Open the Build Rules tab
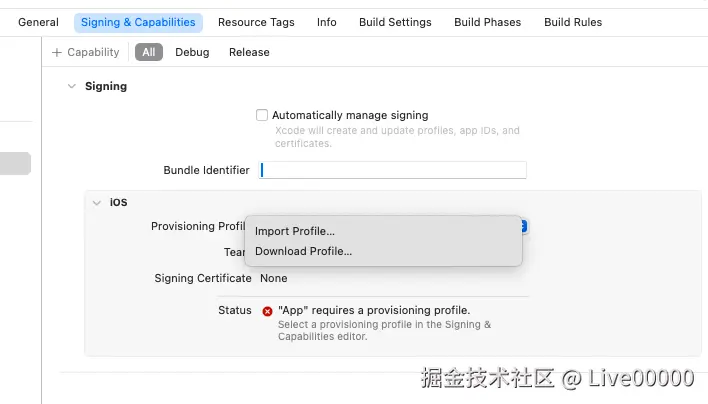 573,22
